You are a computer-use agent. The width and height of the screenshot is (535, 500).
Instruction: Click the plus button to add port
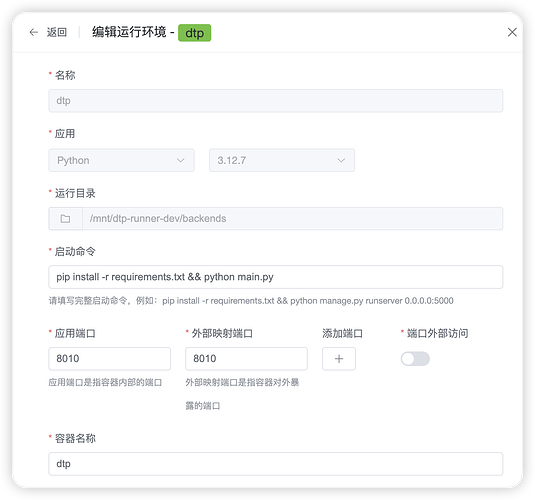(339, 359)
